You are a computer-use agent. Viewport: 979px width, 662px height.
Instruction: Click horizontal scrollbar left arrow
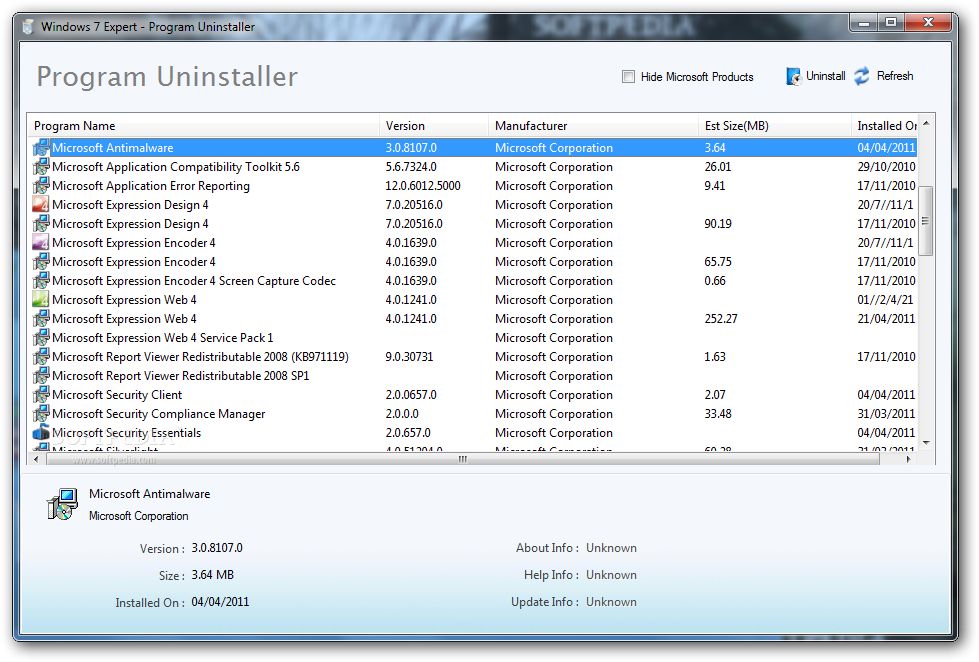(x=36, y=459)
